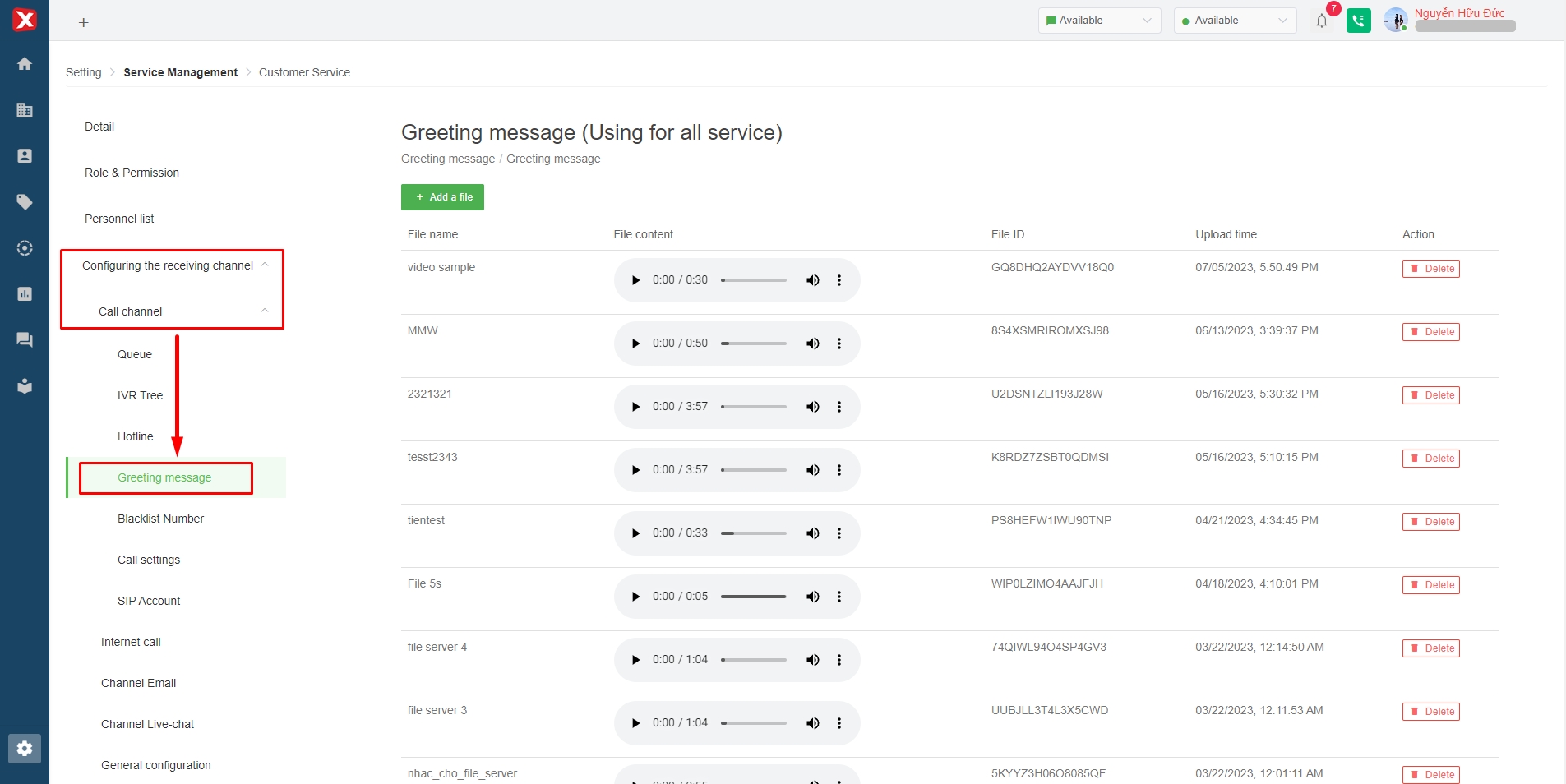Open Blacklist Number menu item
Image resolution: width=1566 pixels, height=784 pixels.
click(160, 519)
